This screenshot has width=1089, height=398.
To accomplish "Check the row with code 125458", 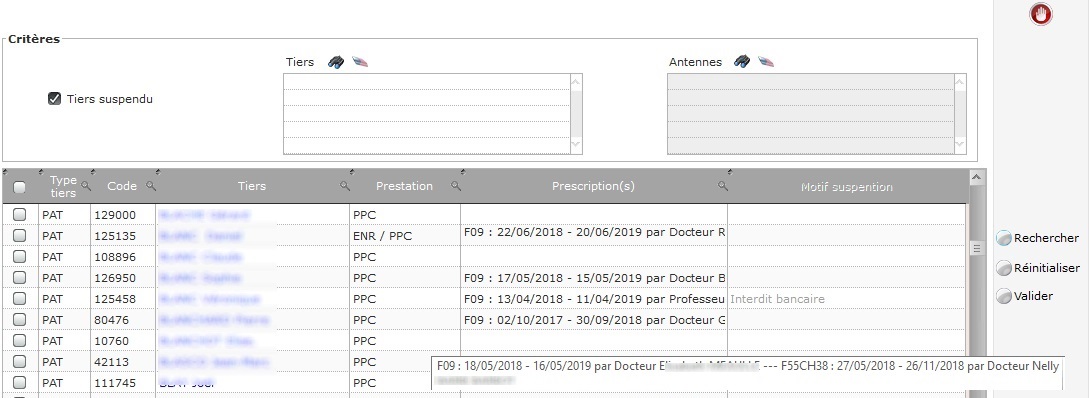I will click(x=19, y=299).
